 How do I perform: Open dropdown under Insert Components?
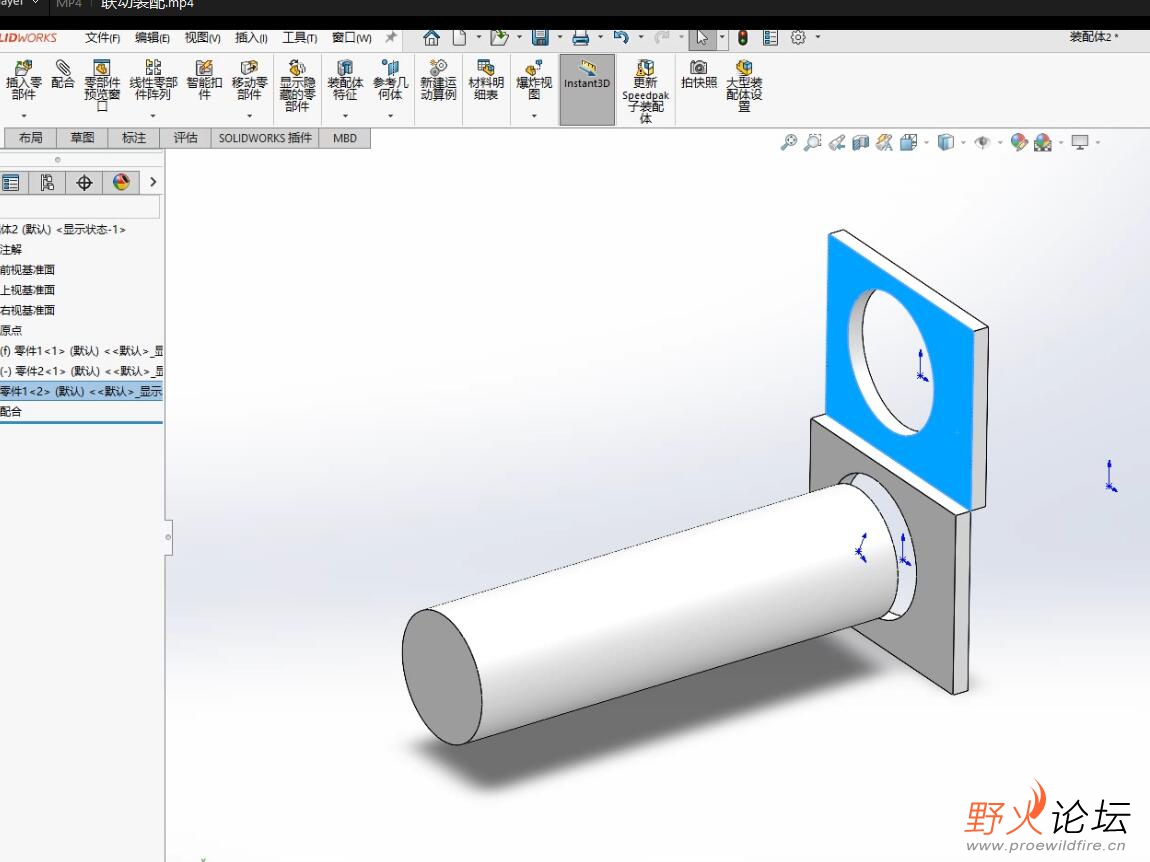coord(23,116)
